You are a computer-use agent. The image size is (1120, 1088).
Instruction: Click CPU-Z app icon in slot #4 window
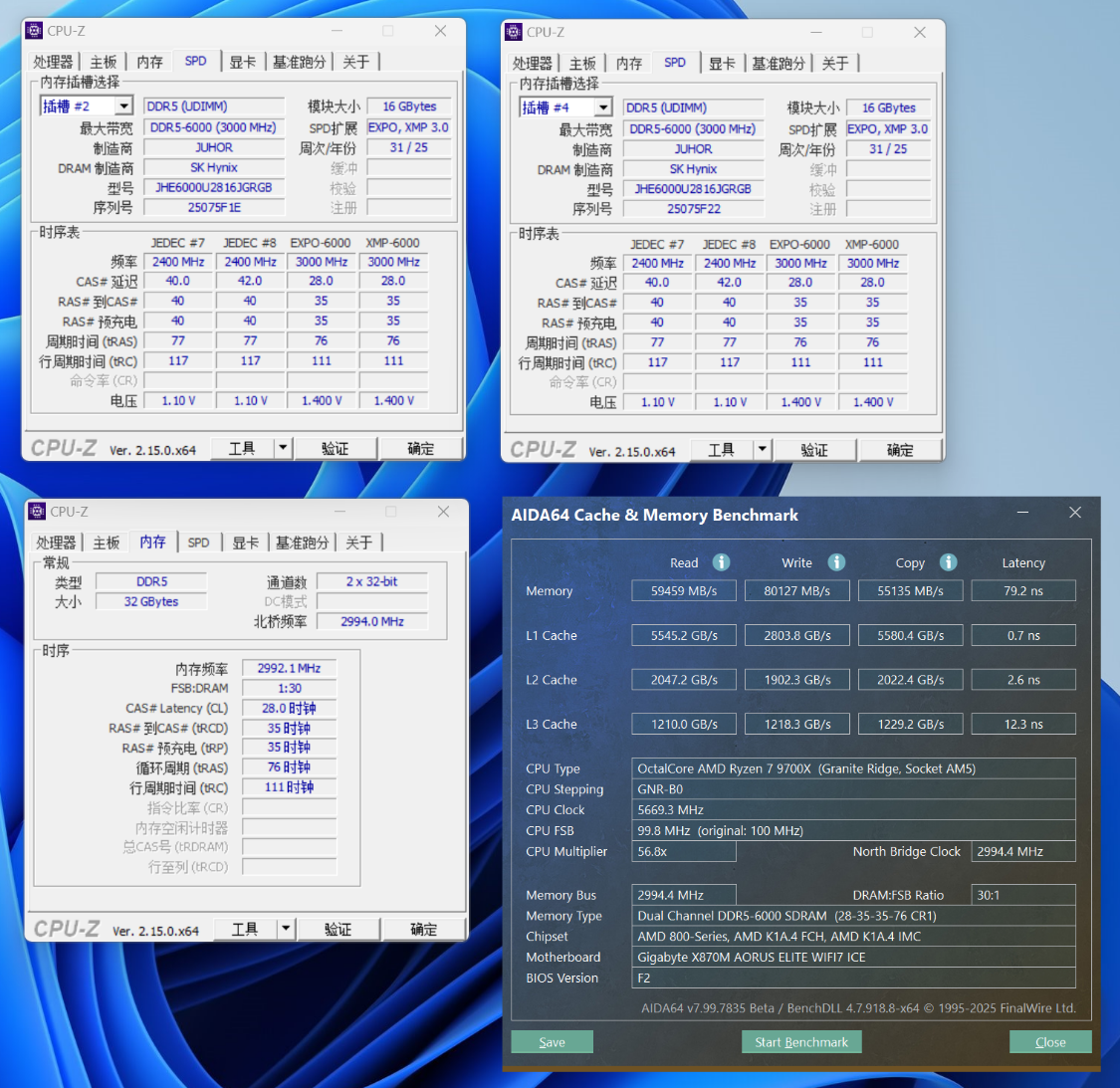click(x=513, y=32)
